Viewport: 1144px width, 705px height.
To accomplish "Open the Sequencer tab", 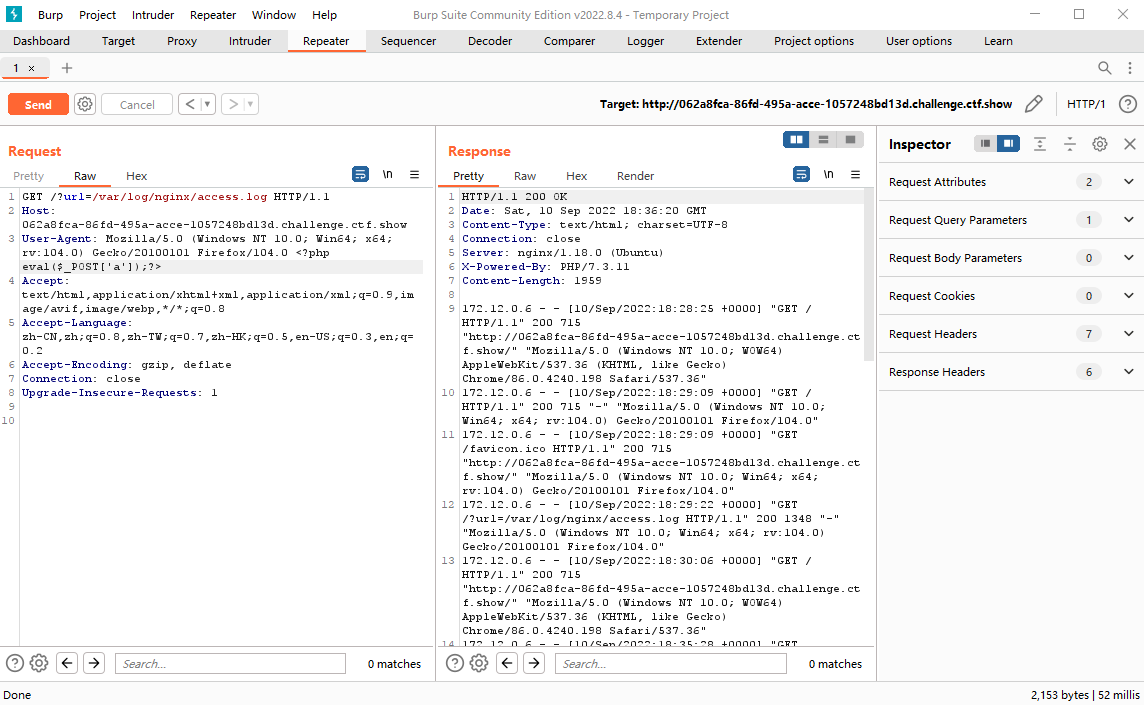I will 409,42.
